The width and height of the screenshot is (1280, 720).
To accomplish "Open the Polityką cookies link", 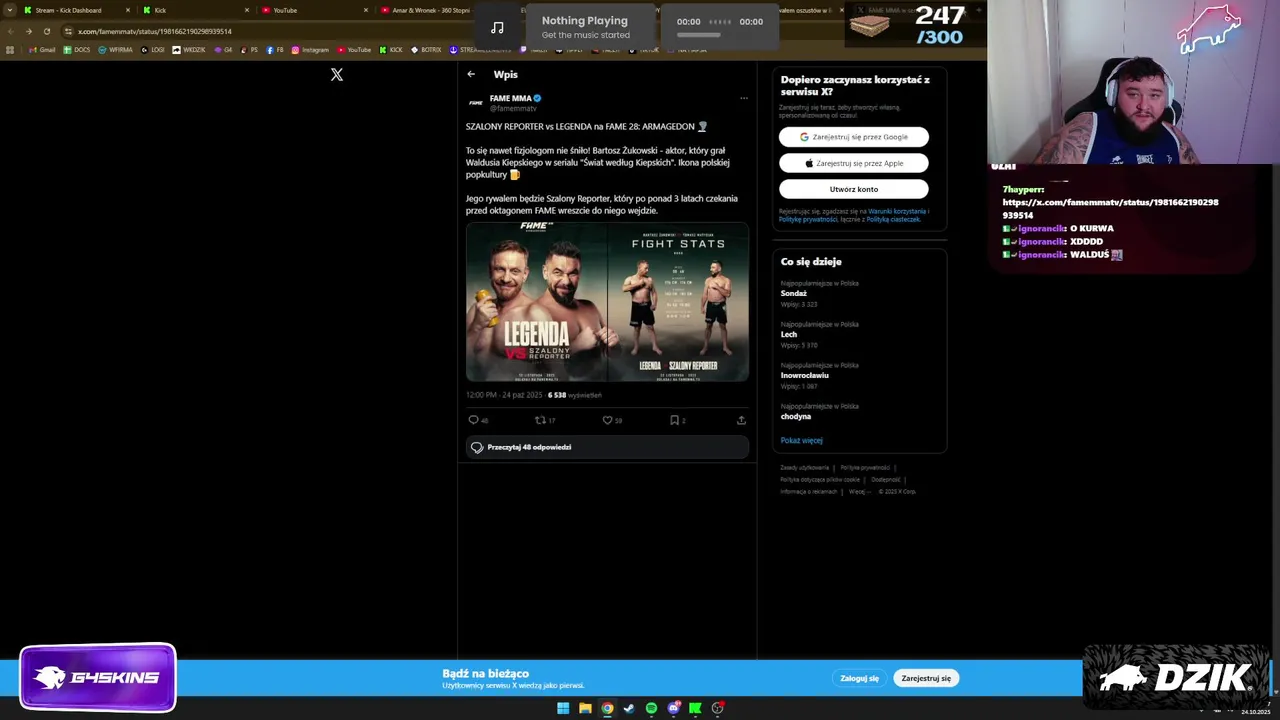I will click(x=893, y=219).
